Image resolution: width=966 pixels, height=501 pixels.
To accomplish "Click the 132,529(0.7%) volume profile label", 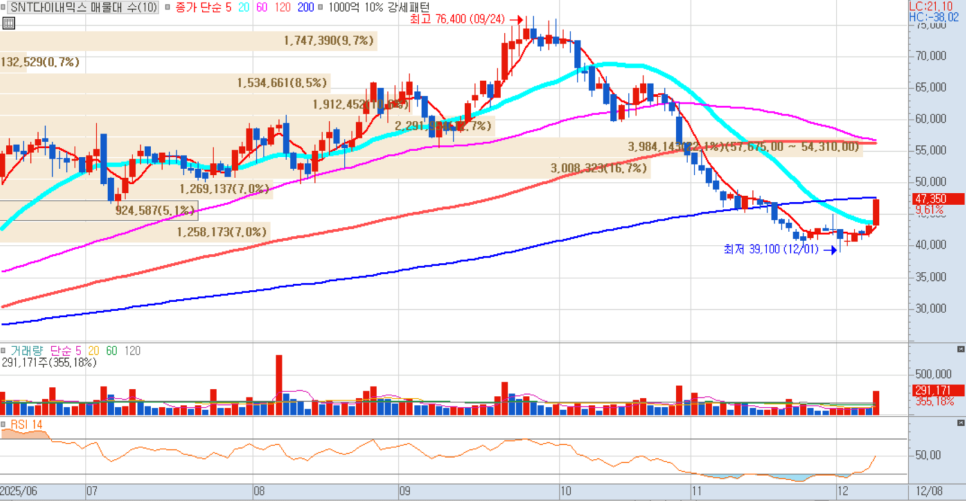I will [40, 62].
